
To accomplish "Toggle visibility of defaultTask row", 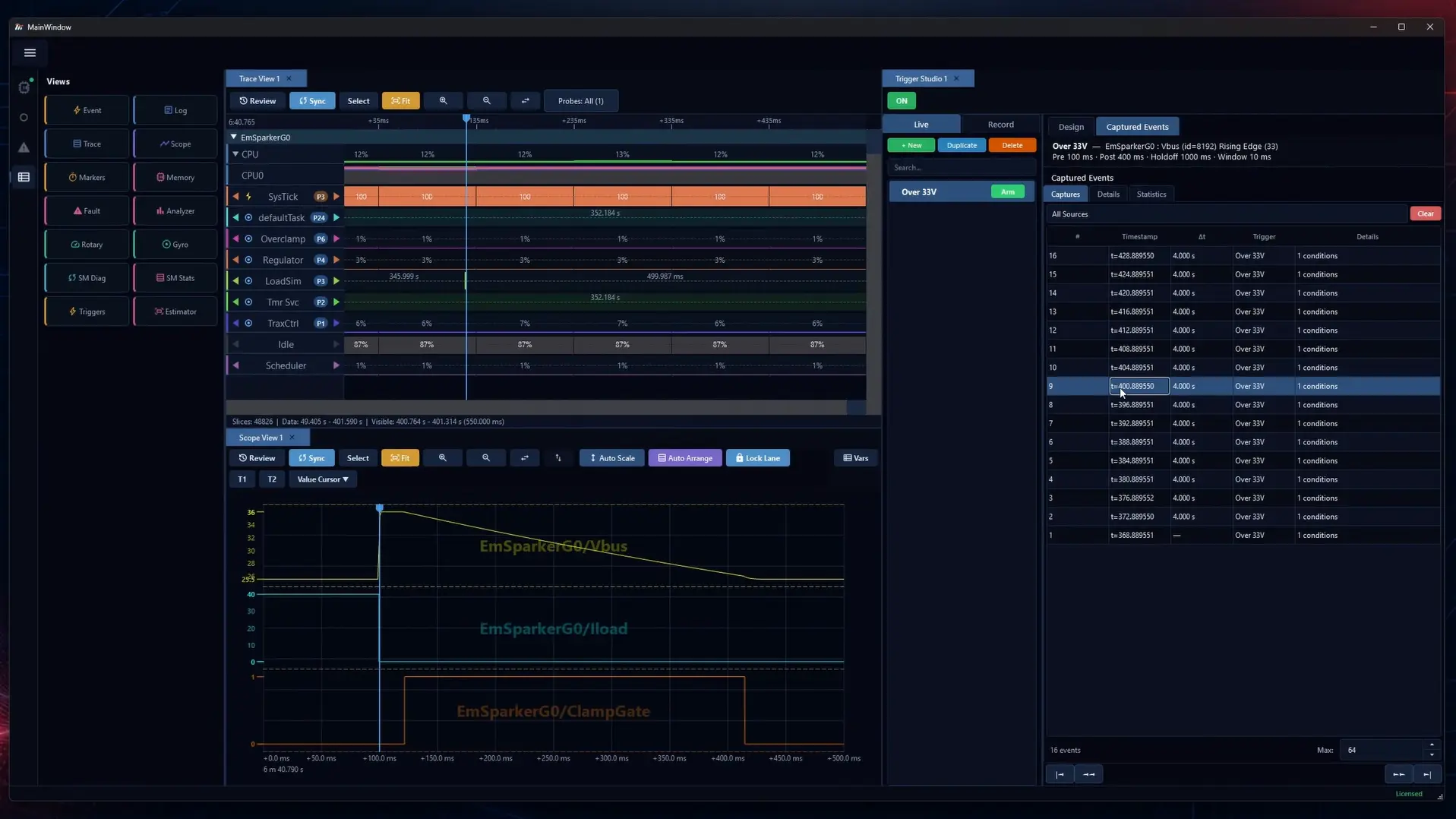I will click(248, 218).
